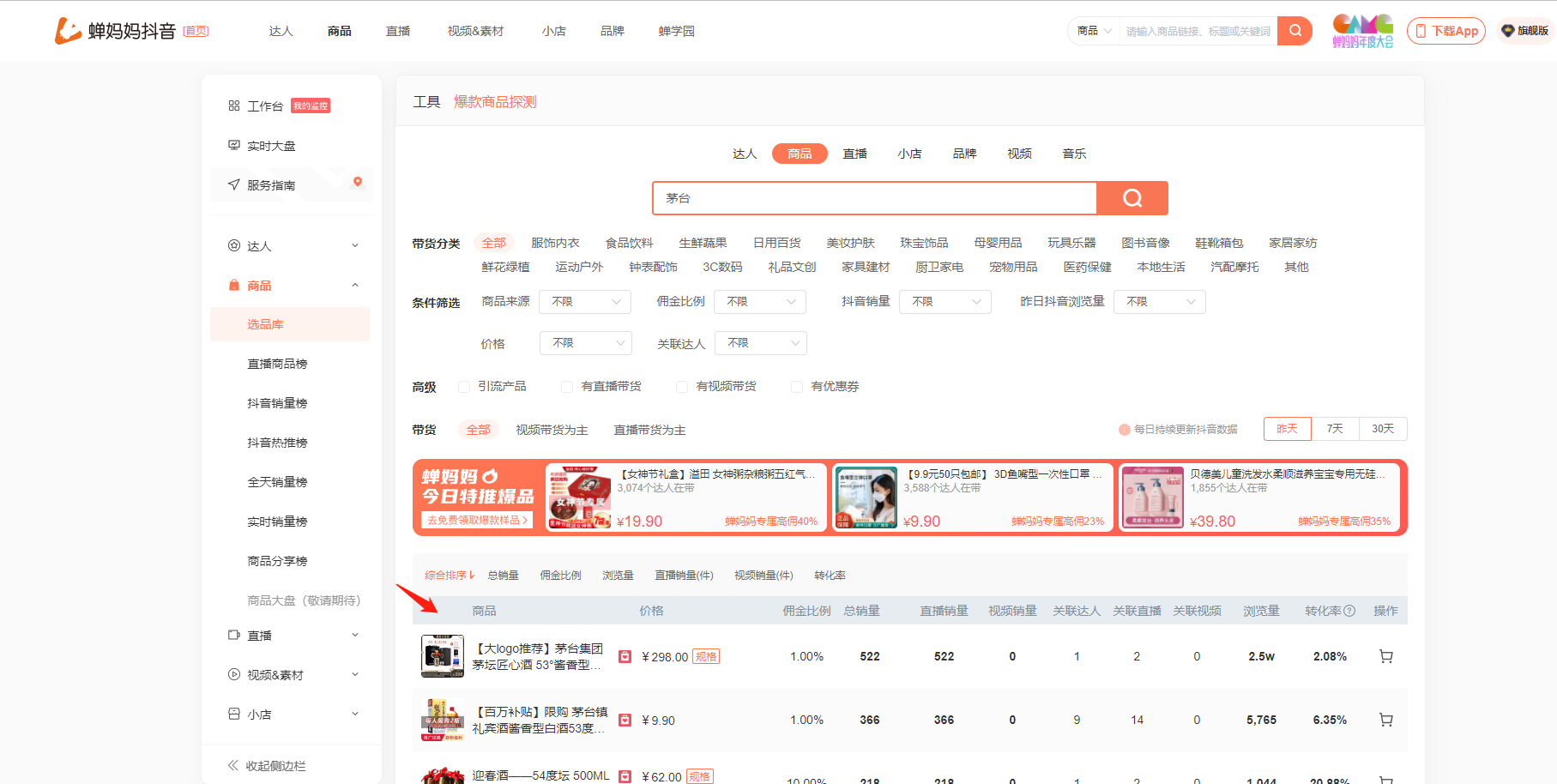1557x784 pixels.
Task: Click the 直播 sidebar icon
Action: coord(234,636)
